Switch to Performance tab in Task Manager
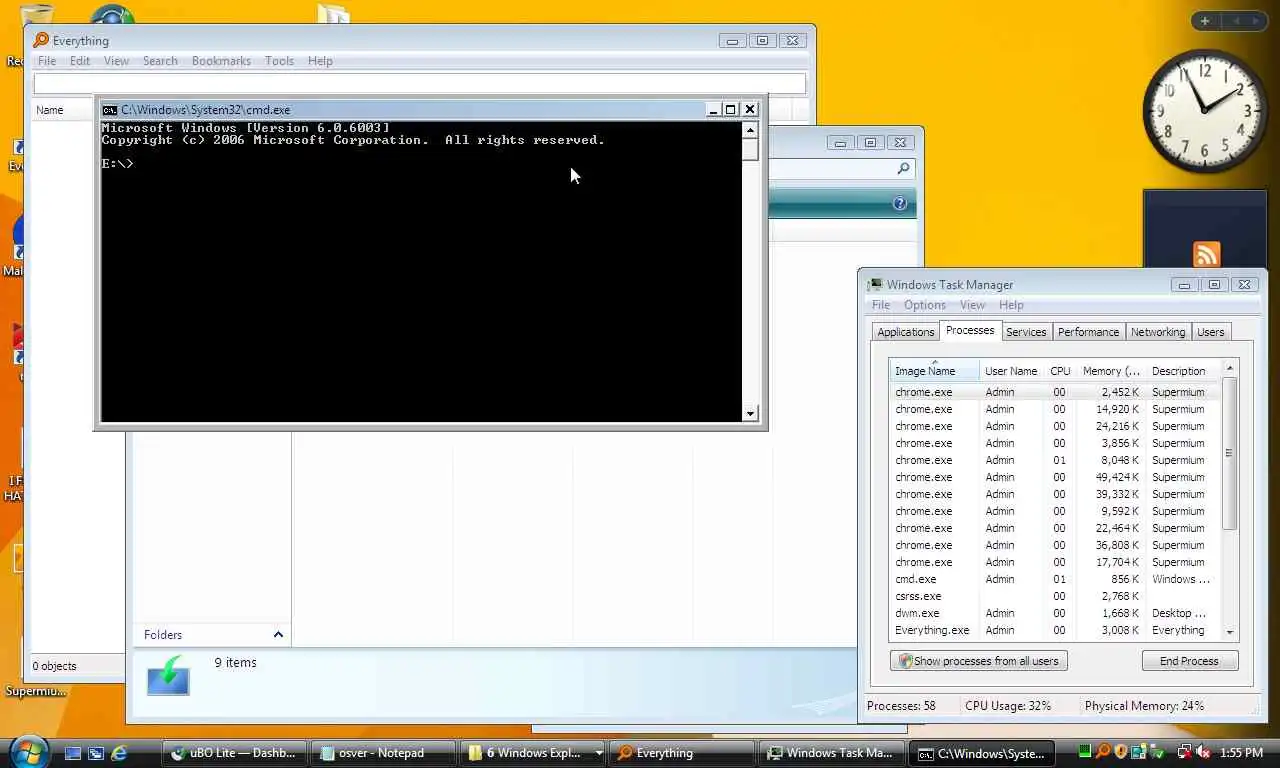1280x768 pixels. tap(1088, 332)
